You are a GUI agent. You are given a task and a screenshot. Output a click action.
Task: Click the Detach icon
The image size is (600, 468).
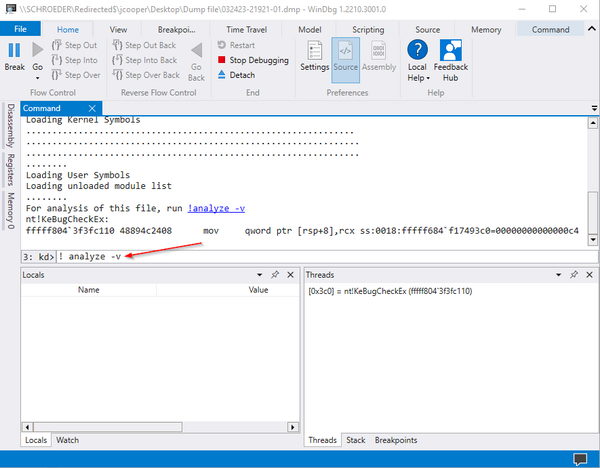pyautogui.click(x=222, y=75)
